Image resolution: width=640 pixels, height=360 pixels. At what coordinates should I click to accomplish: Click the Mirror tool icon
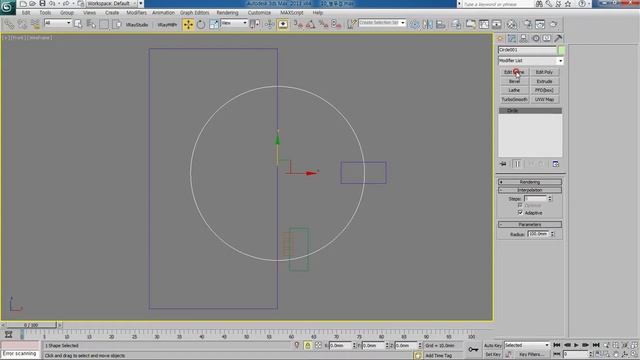[427, 24]
